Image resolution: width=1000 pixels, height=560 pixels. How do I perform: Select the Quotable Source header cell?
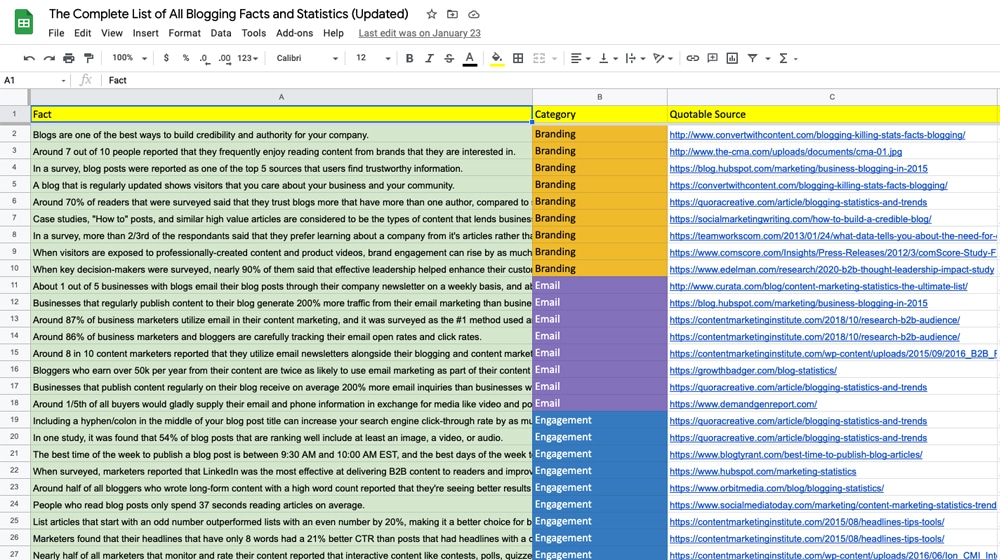point(832,114)
